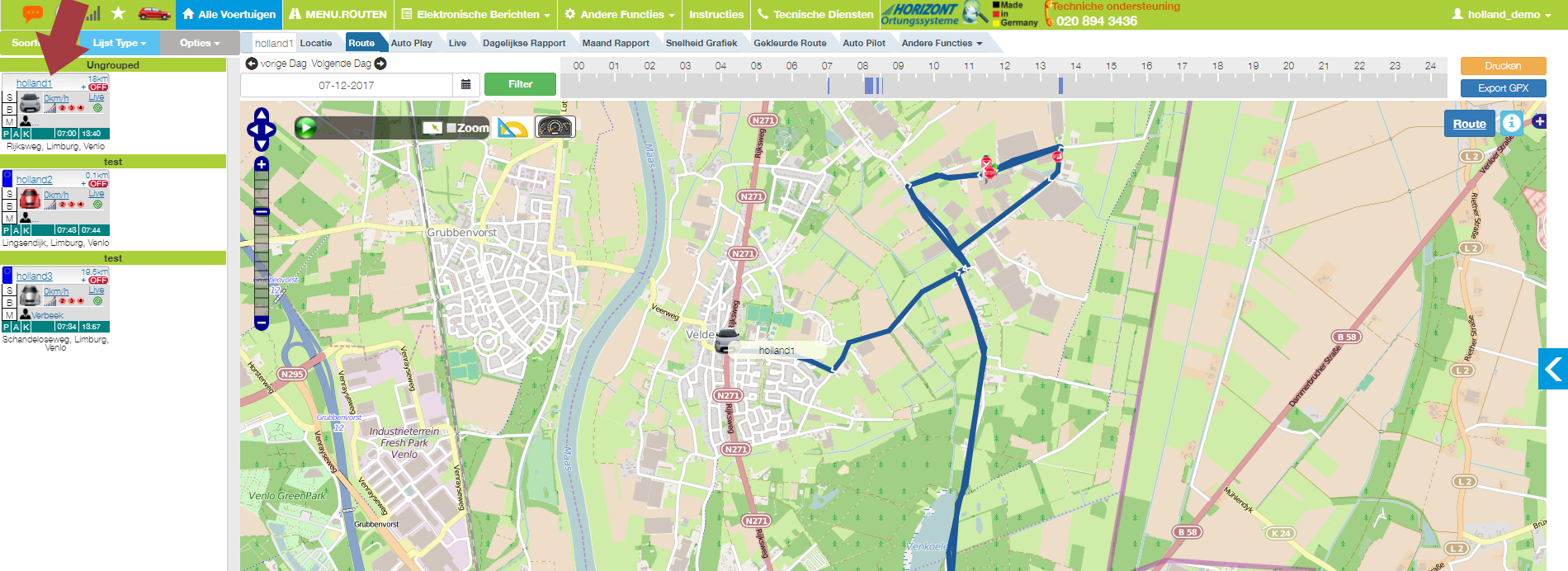Screen dimensions: 1568x571
Task: Expand Elektronische Berichten menu
Action: click(475, 14)
